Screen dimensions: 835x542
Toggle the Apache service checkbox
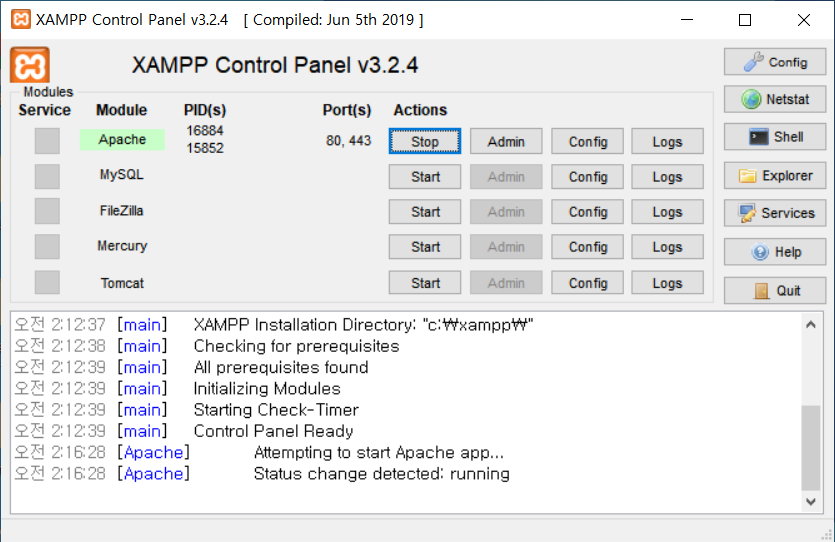point(47,141)
